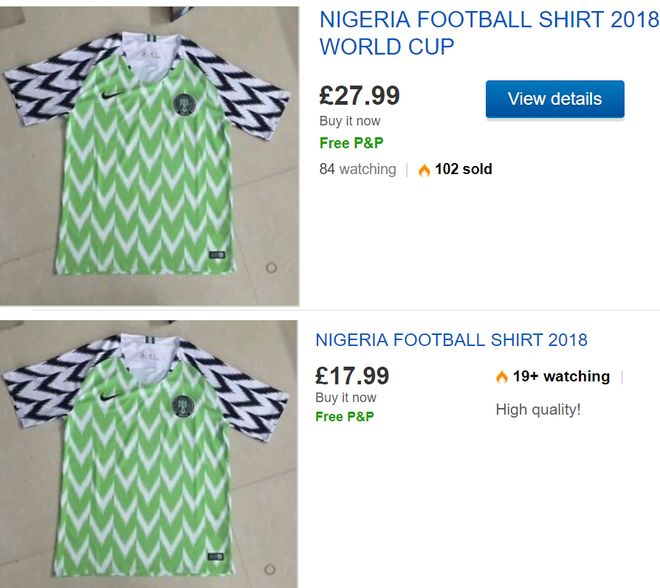Open the first shirt's product photo

pyautogui.click(x=150, y=156)
